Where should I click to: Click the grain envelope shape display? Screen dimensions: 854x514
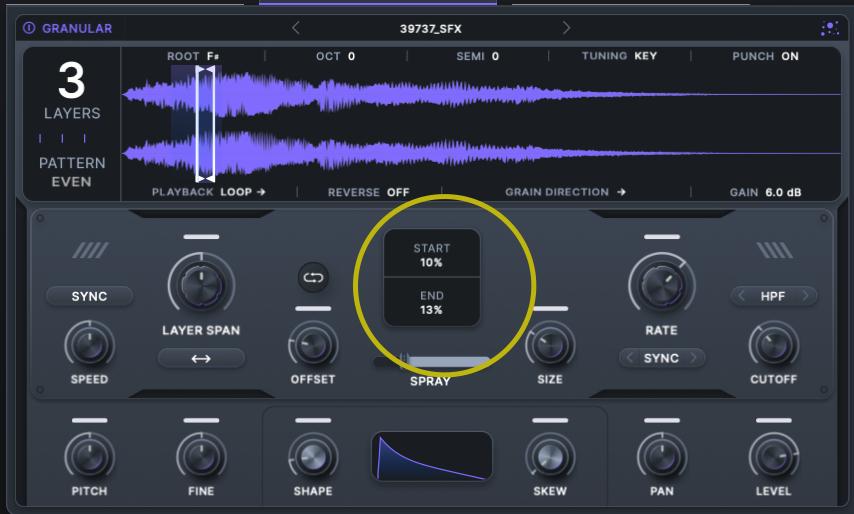point(432,457)
